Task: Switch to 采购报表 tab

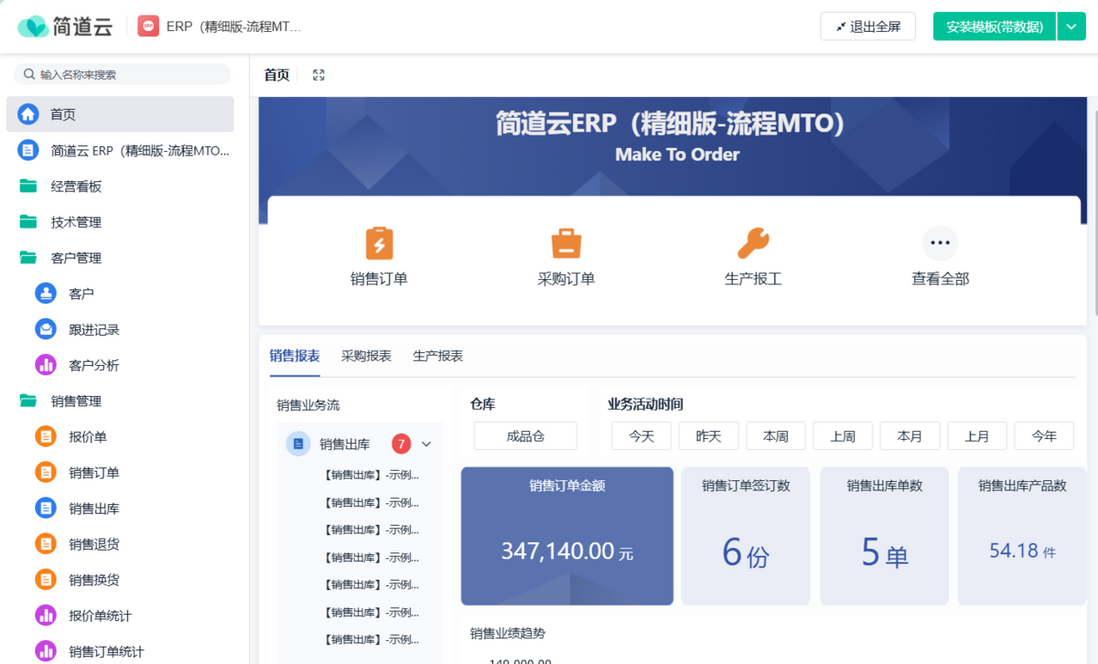Action: 366,356
